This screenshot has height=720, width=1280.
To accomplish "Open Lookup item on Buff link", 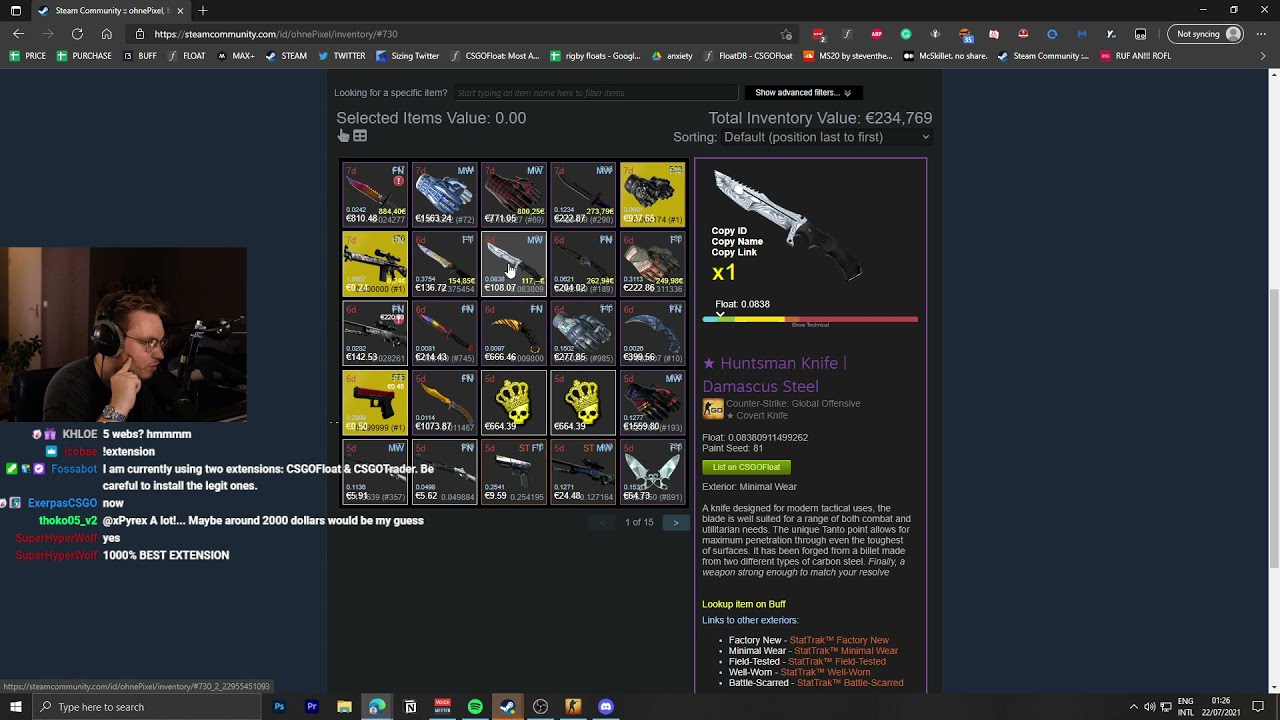I will 744,604.
